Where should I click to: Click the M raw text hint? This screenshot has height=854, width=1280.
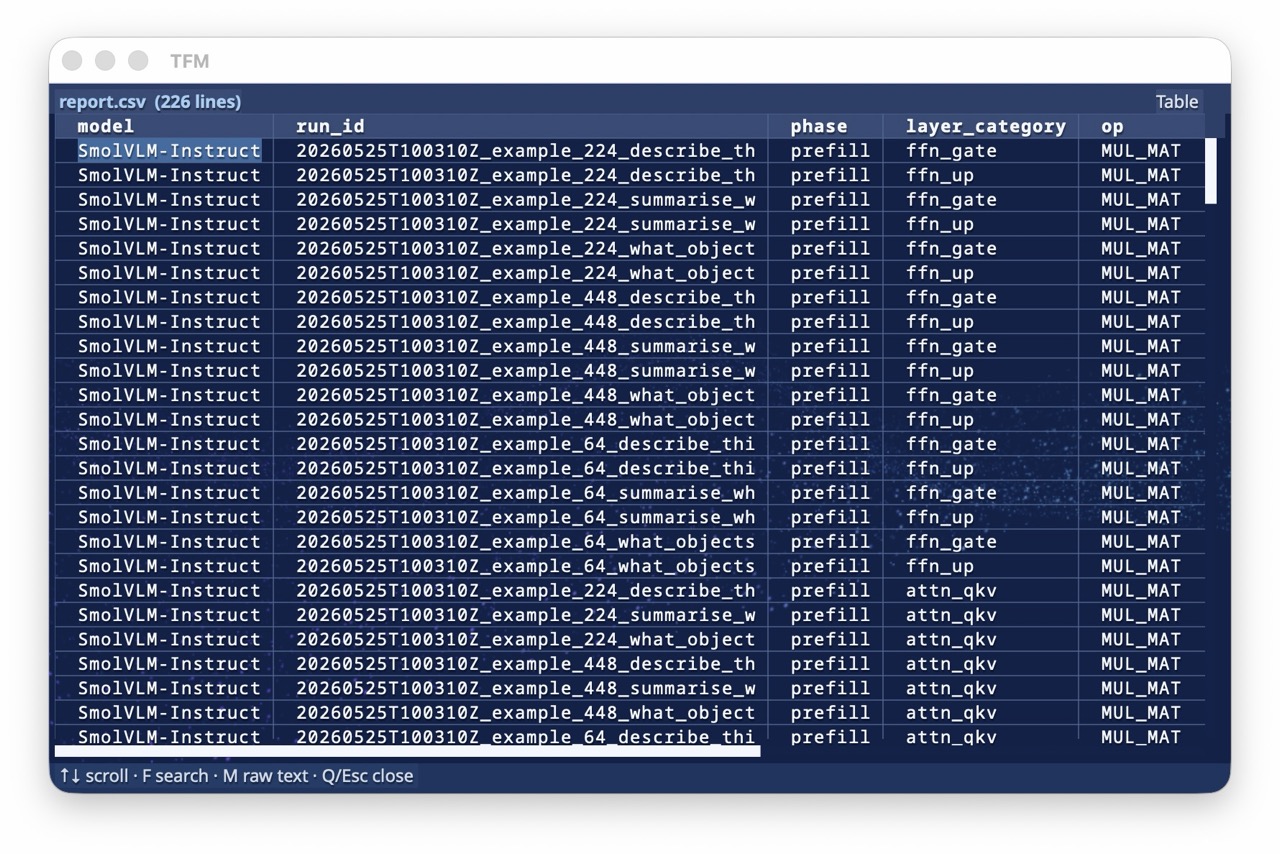pos(265,775)
